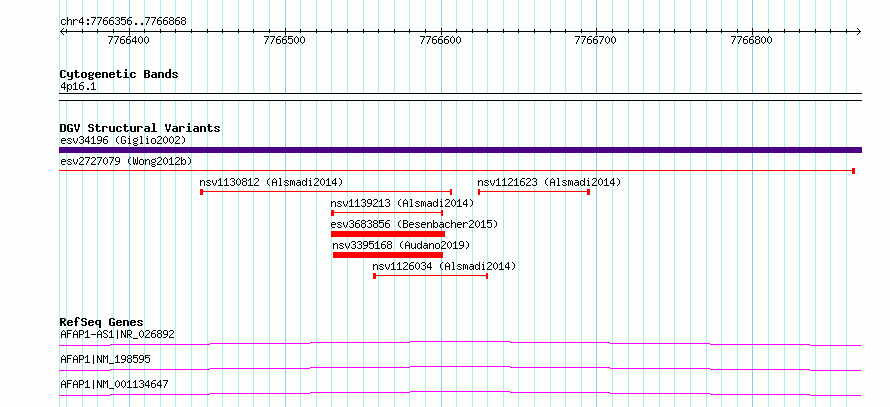Select the nsv1130812 variant span line
The image size is (890, 407).
pos(326,192)
